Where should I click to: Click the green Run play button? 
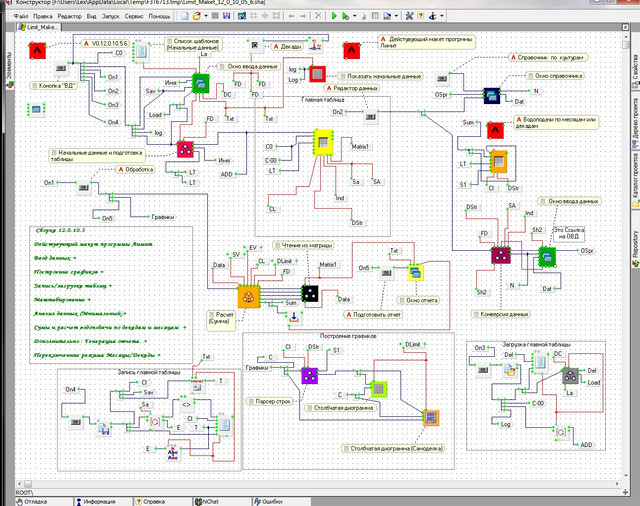click(x=334, y=17)
